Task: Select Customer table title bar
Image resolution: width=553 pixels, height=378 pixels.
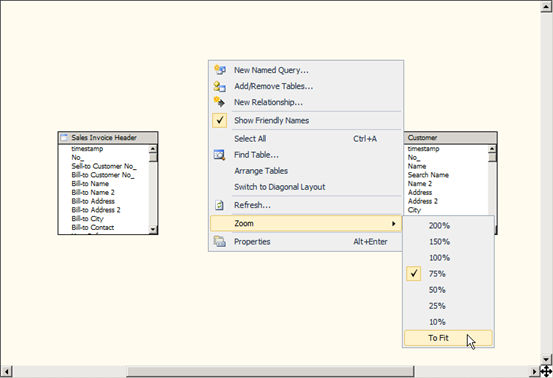Action: point(450,138)
